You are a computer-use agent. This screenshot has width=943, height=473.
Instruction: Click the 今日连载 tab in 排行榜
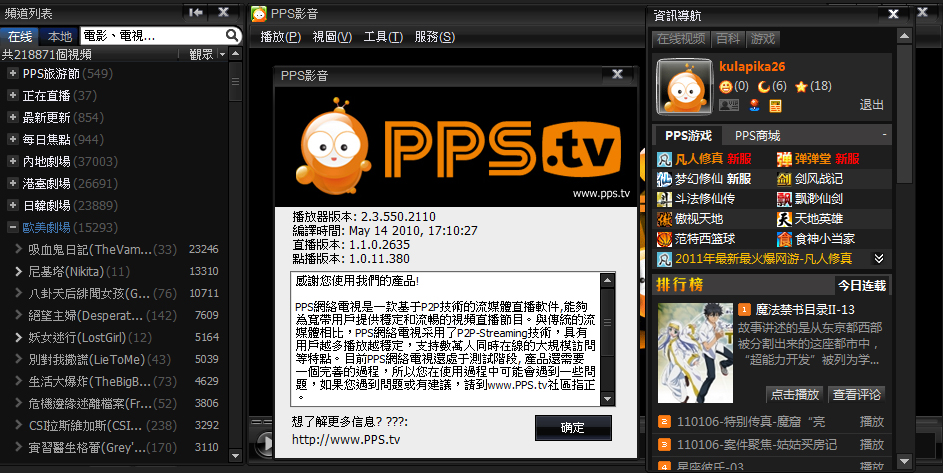pos(862,285)
